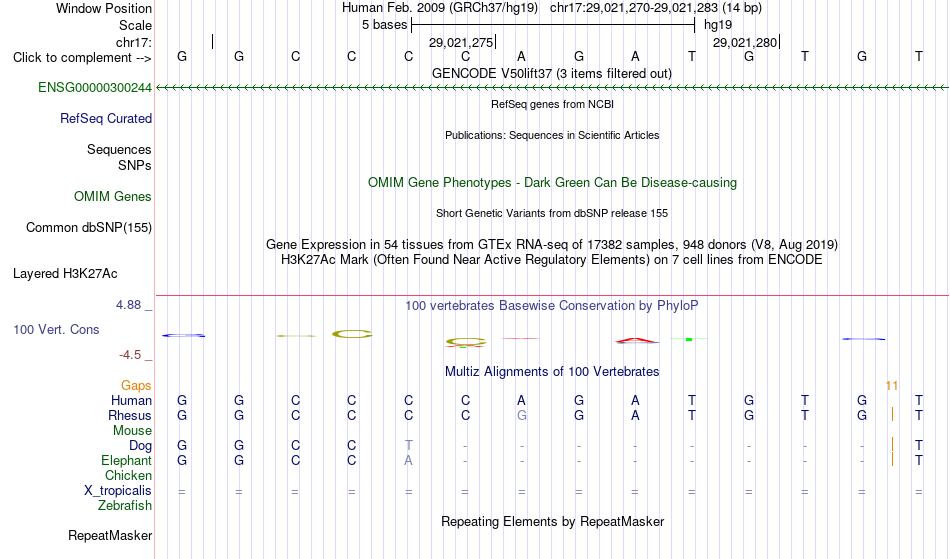Image resolution: width=950 pixels, height=559 pixels.
Task: Click the Human species row label
Action: [x=131, y=401]
